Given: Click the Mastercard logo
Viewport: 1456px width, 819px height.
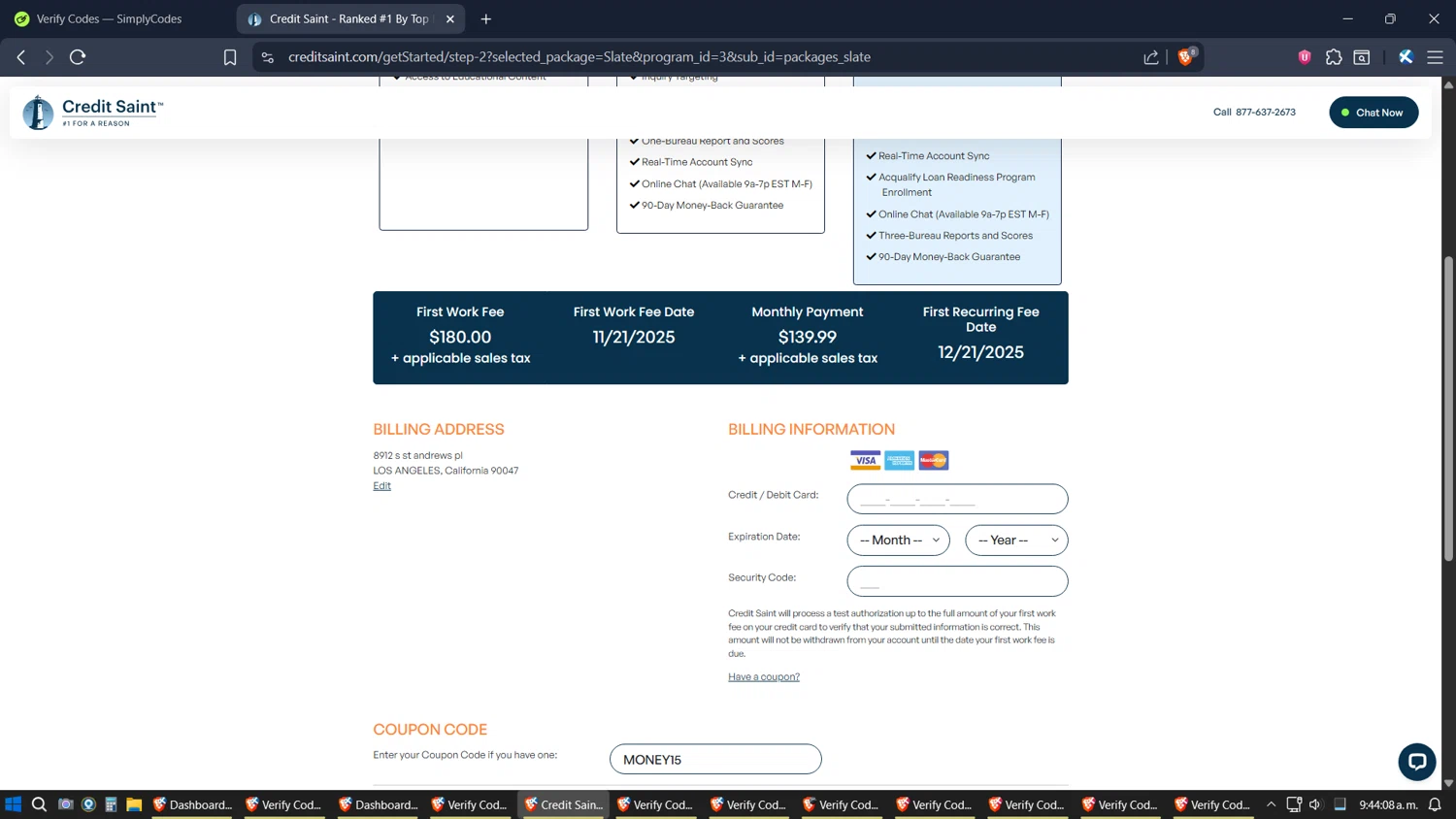Looking at the screenshot, I should [x=933, y=460].
